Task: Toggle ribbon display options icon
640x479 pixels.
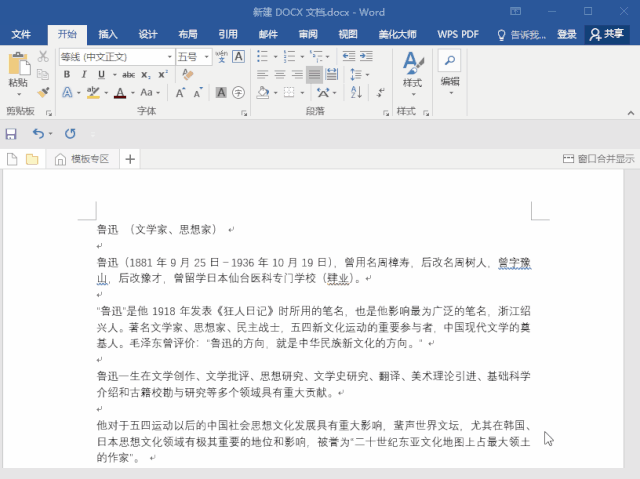Action: point(516,11)
